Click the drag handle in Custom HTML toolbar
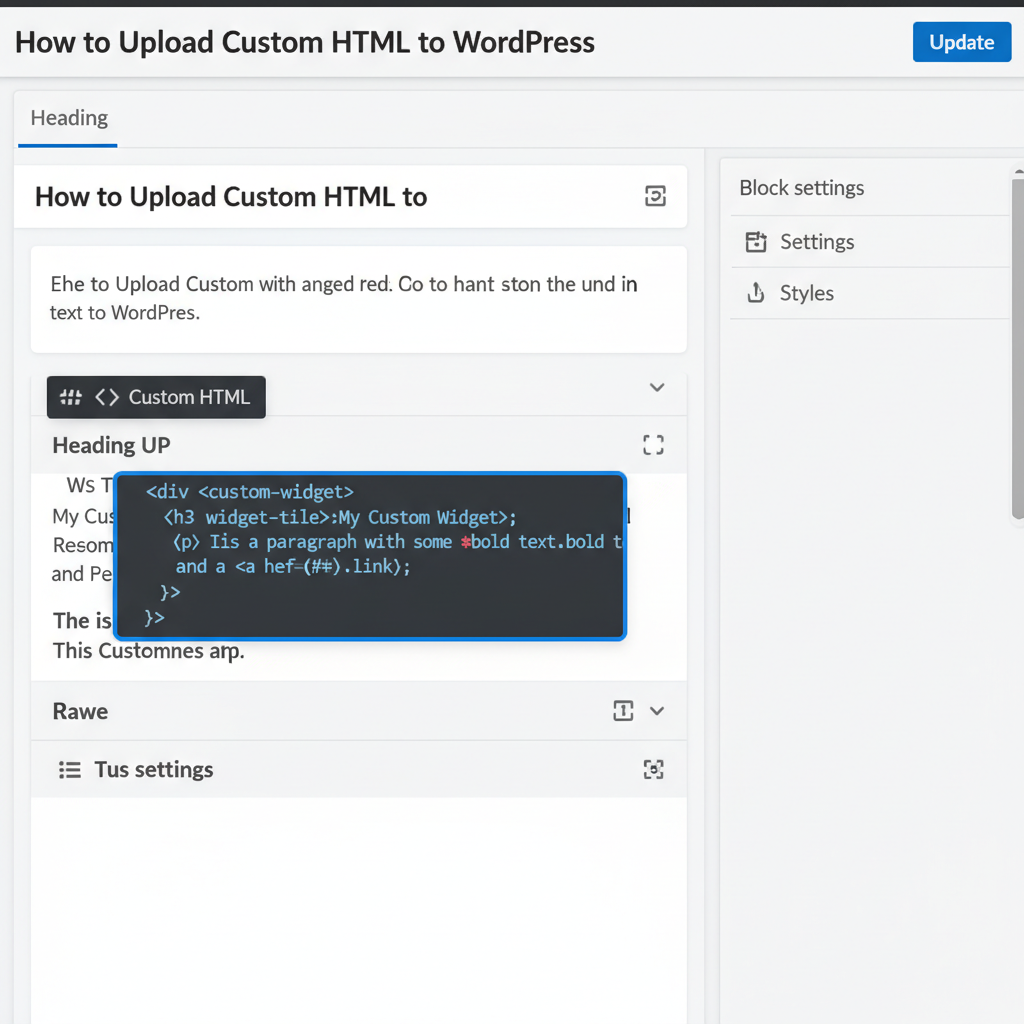 [71, 397]
